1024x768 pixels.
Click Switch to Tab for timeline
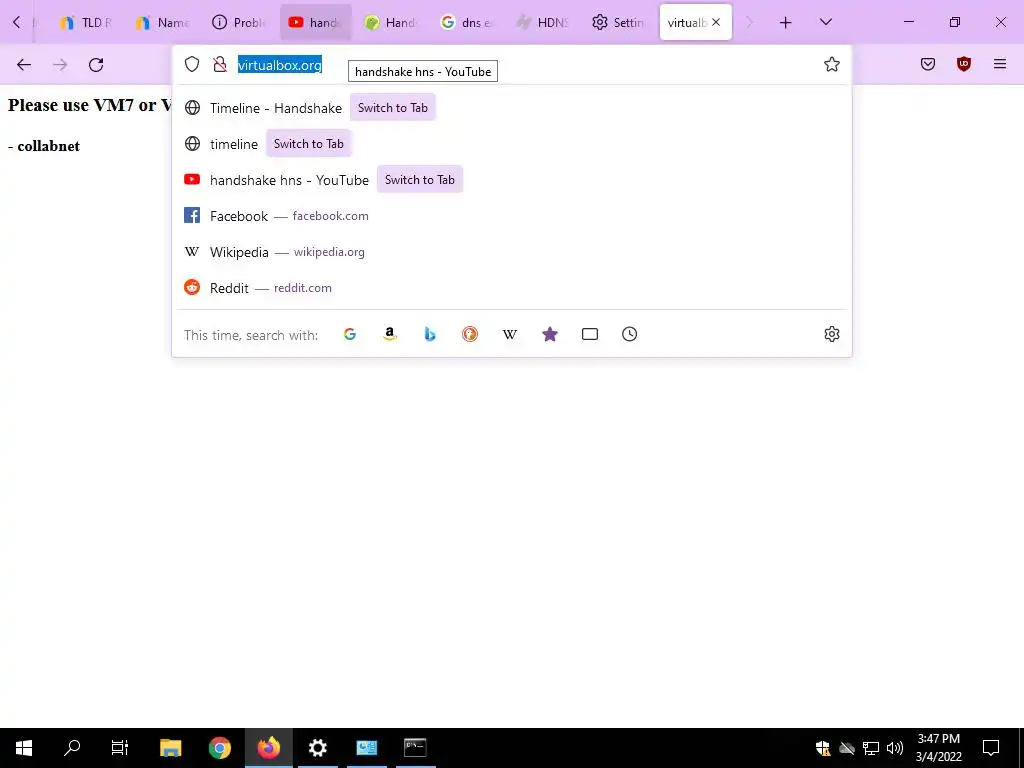[x=308, y=144]
